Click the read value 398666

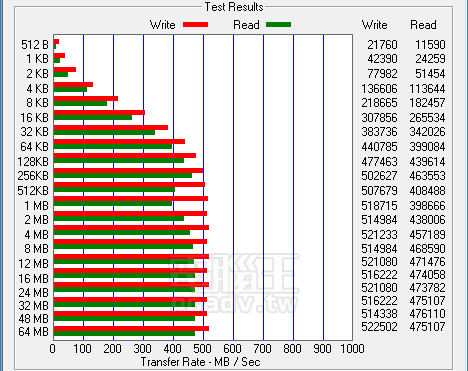428,206
